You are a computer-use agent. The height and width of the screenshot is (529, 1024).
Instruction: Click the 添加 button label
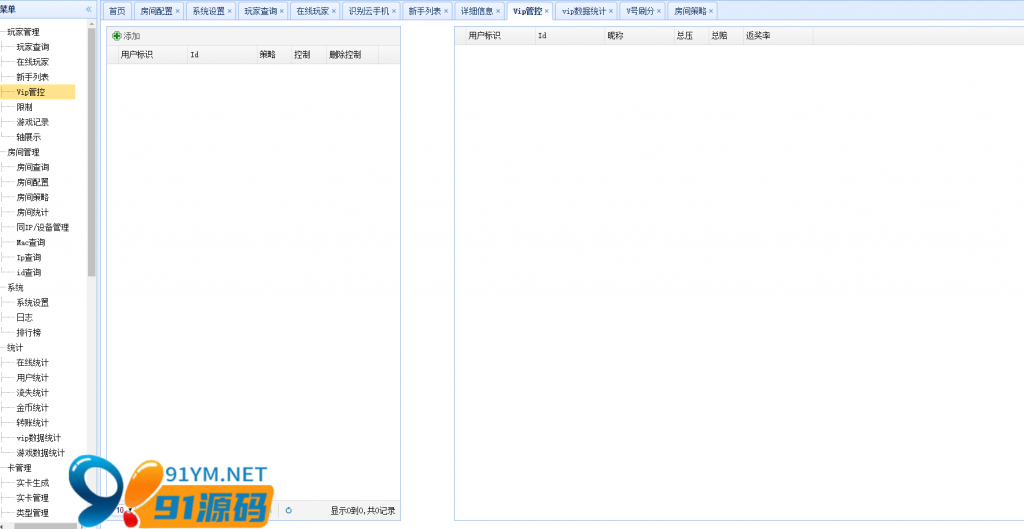point(132,36)
